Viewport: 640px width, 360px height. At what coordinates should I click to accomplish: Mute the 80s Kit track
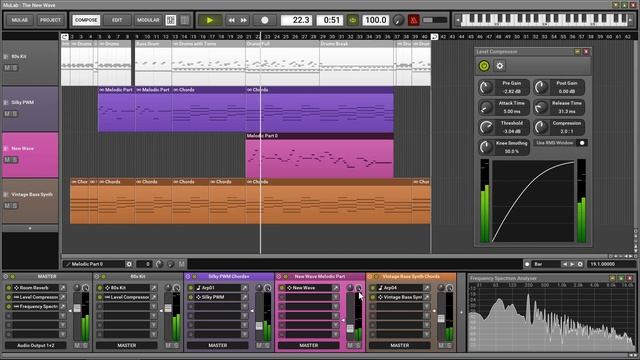(7, 68)
